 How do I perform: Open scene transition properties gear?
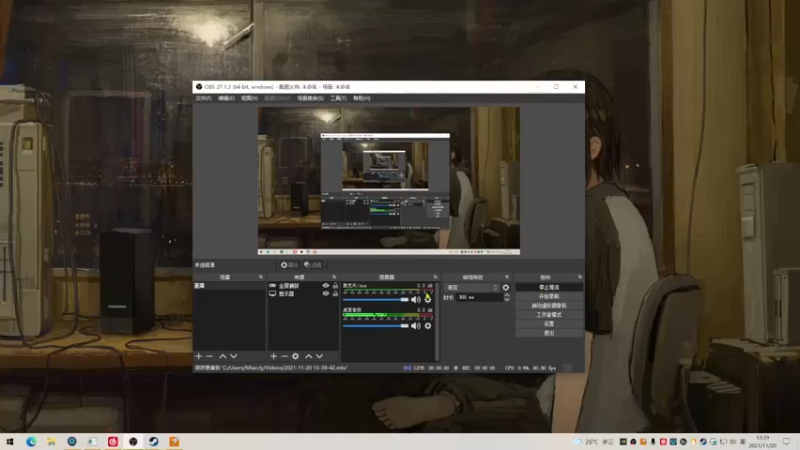(506, 288)
